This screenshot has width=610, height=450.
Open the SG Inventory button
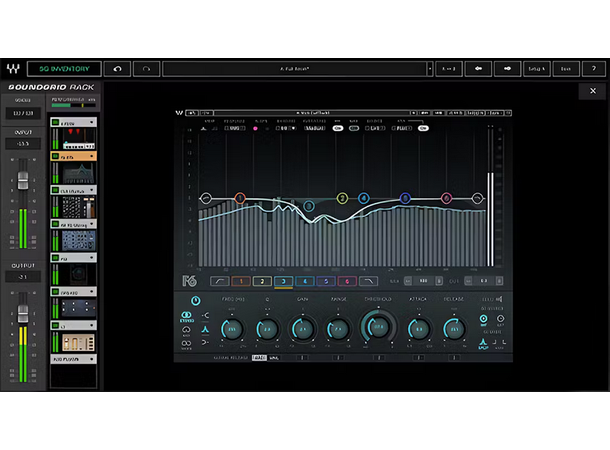coord(64,69)
